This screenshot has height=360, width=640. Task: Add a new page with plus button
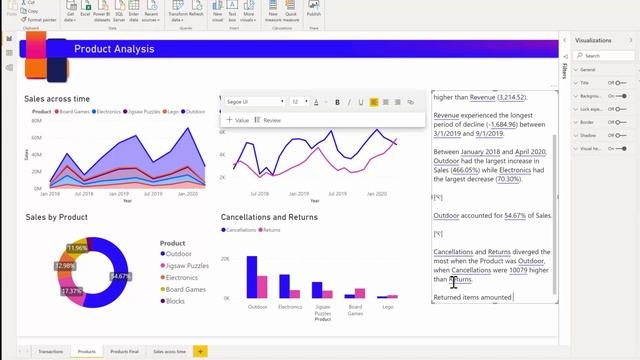(x=200, y=351)
